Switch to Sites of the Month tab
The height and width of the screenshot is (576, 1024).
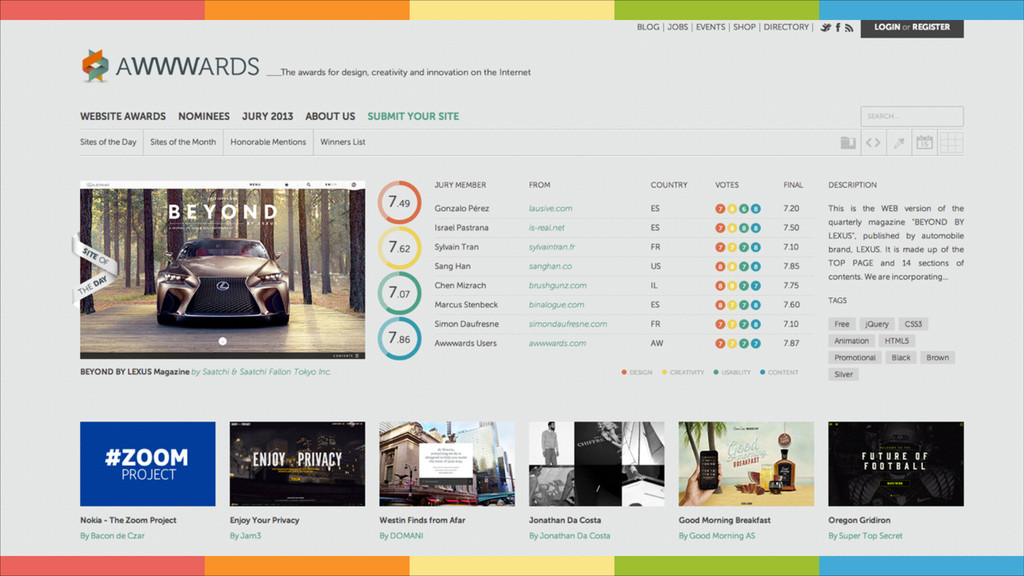click(x=183, y=142)
